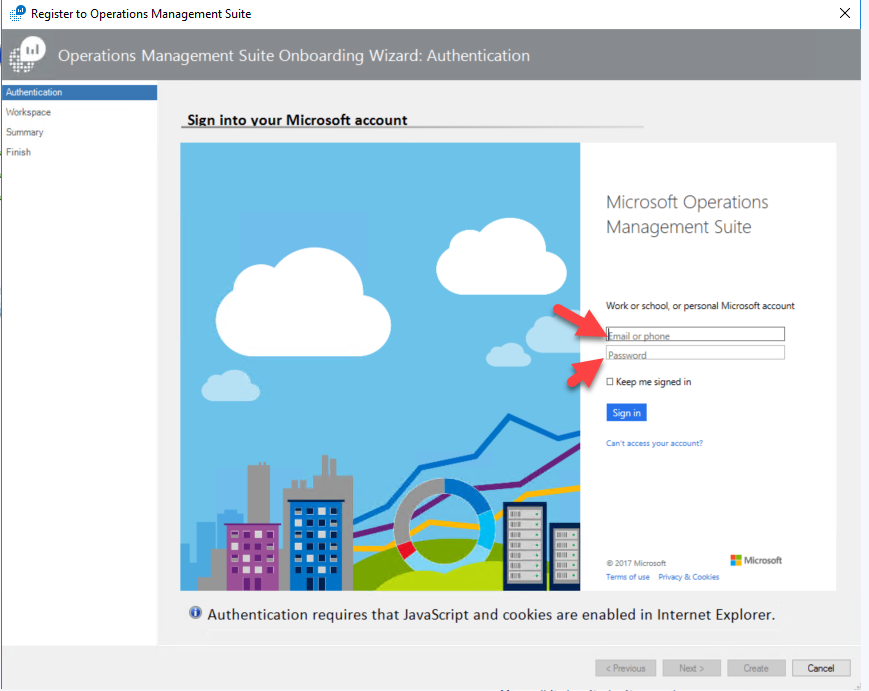The width and height of the screenshot is (869, 691).
Task: Select Summary step in sidebar
Action: coord(24,132)
